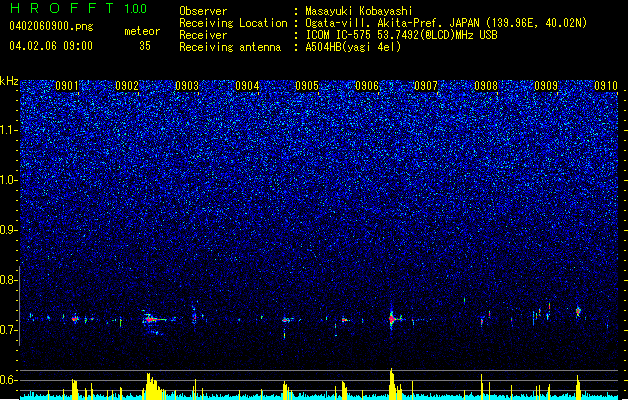This screenshot has width=629, height=400.
Task: Click the strong meteor echo after 0906
Action: (392, 319)
